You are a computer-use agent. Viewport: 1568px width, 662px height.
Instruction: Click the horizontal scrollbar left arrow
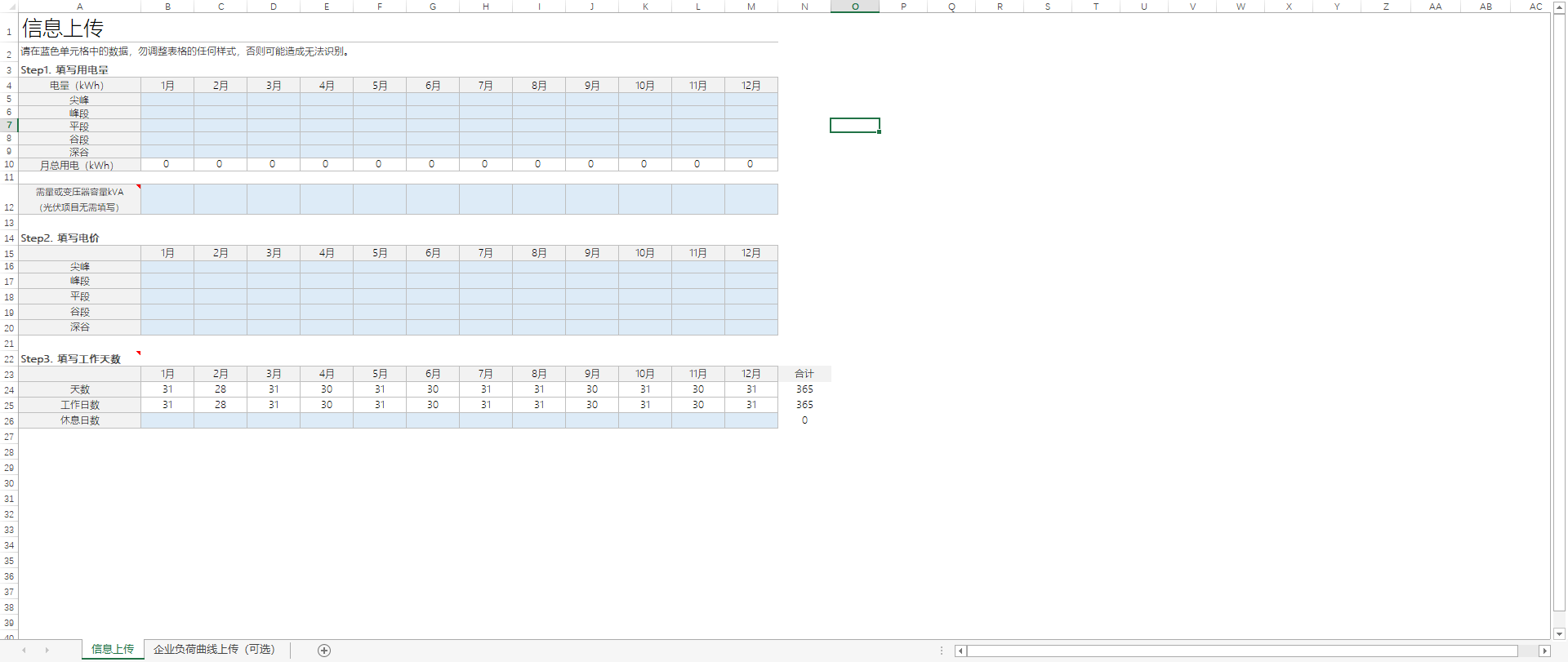point(960,651)
